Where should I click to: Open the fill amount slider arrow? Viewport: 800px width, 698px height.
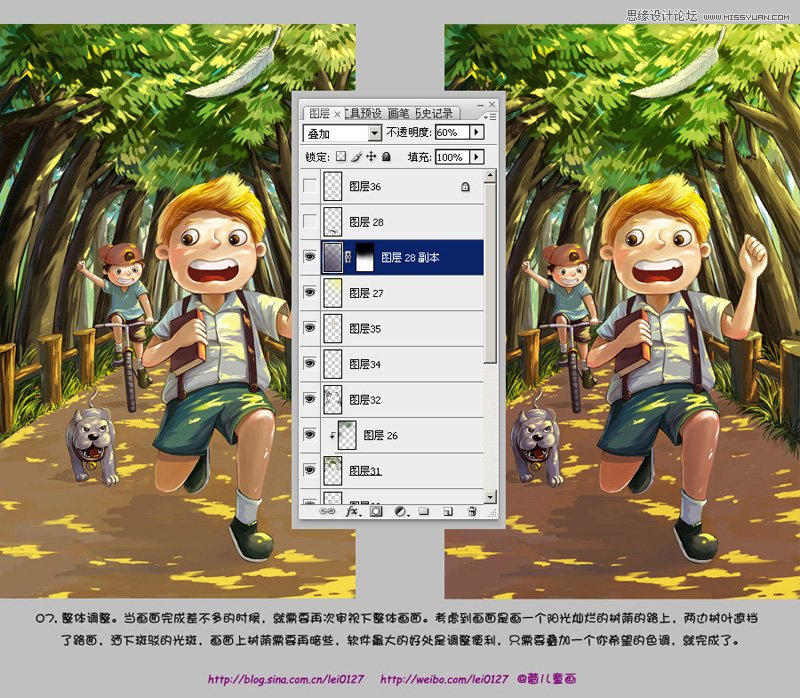click(476, 157)
